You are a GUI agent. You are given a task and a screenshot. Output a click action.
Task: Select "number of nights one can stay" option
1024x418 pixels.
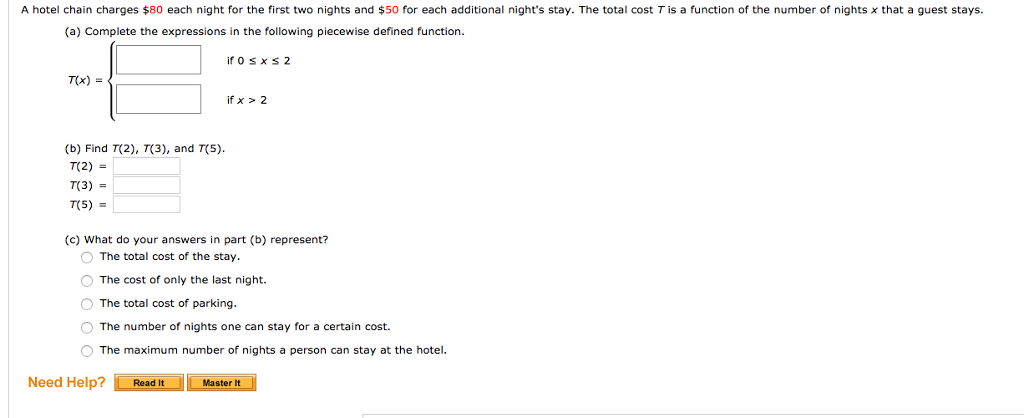88,327
